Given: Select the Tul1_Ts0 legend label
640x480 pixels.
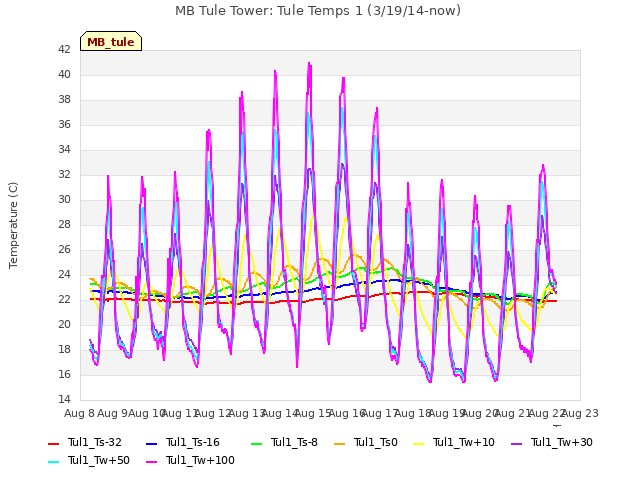Looking at the screenshot, I should pos(376,442).
